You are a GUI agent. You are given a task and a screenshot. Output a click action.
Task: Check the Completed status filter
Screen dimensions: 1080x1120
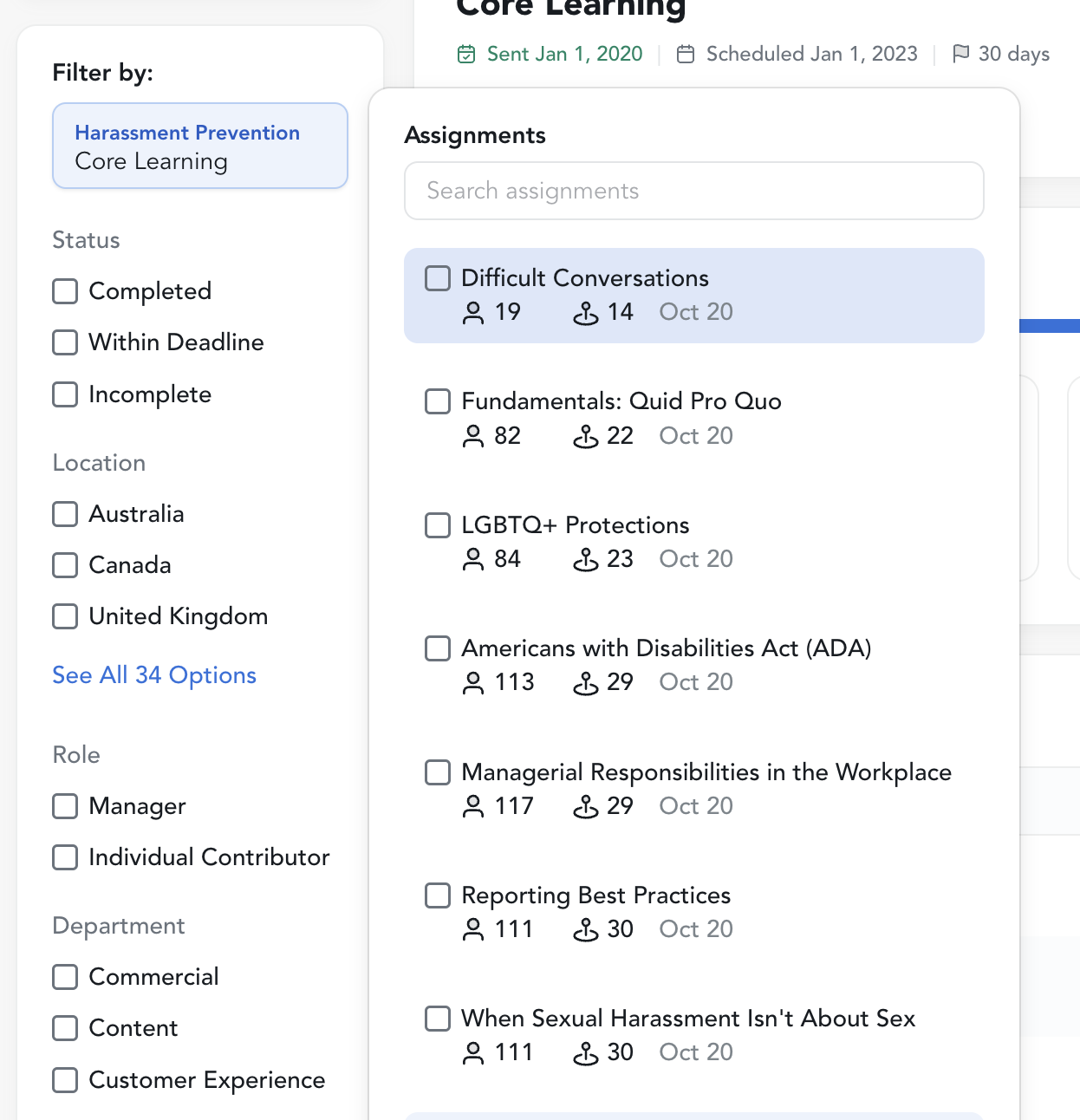click(65, 291)
